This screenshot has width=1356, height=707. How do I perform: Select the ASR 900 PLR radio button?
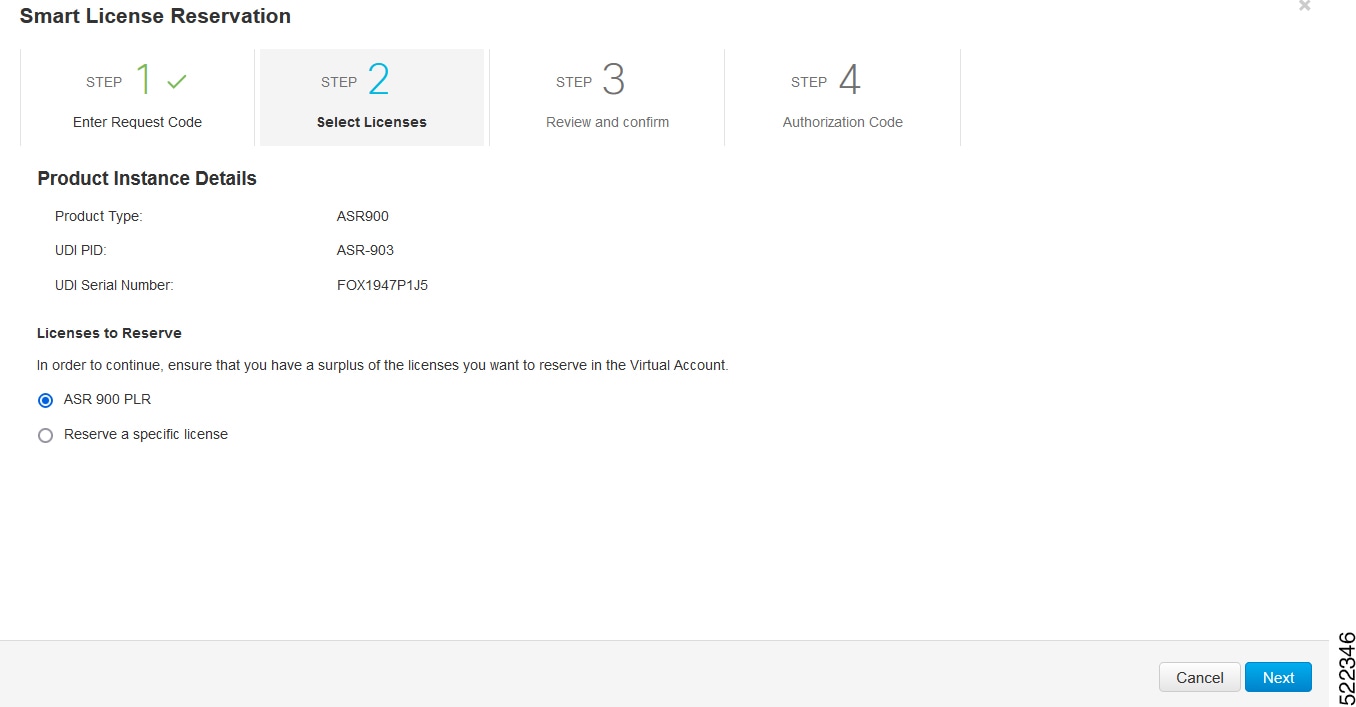click(x=45, y=400)
